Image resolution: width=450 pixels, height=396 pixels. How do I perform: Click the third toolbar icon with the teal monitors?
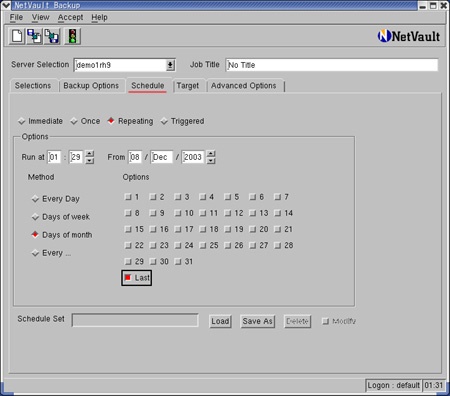point(52,36)
